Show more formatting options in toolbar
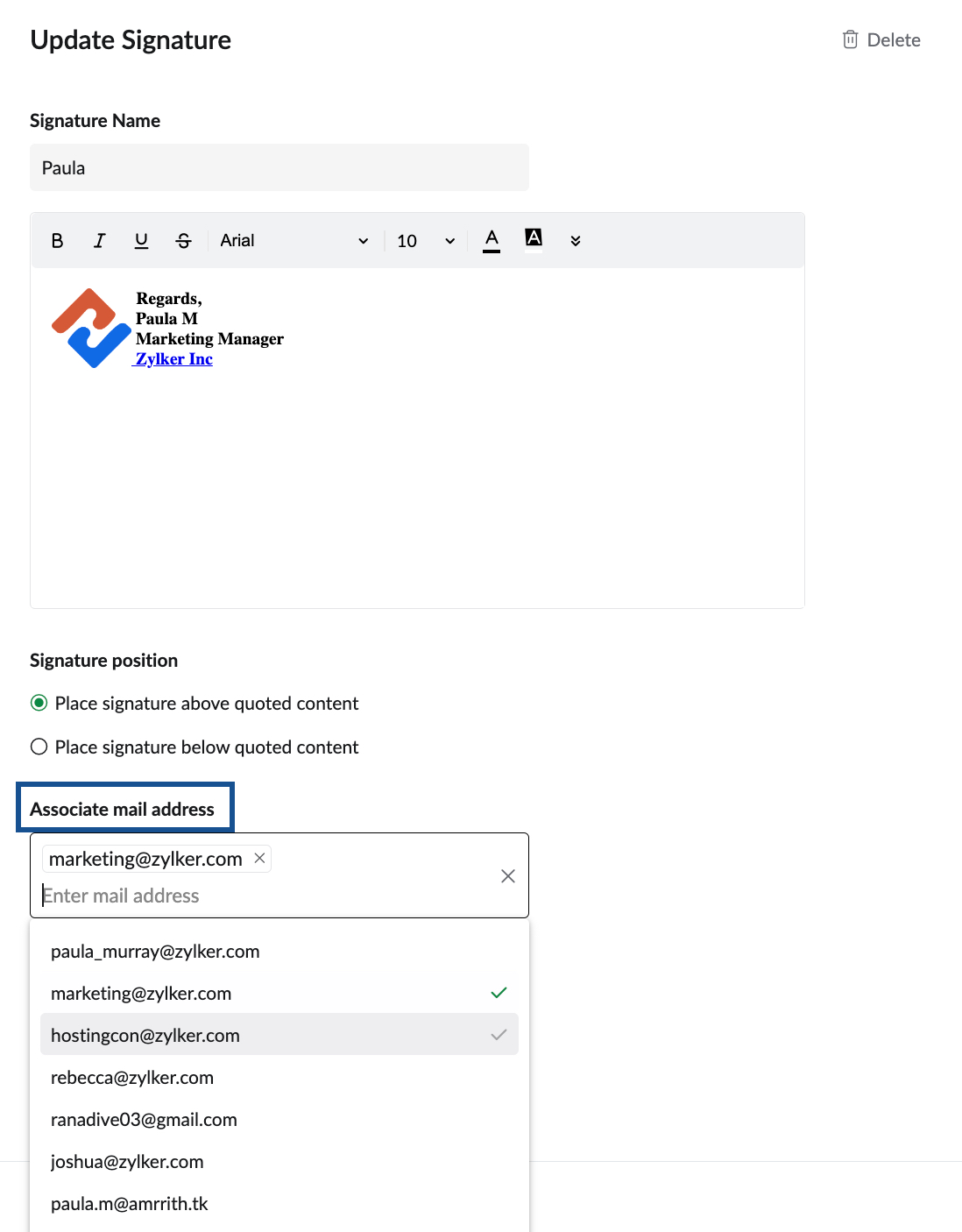Image resolution: width=962 pixels, height=1232 pixels. point(576,241)
